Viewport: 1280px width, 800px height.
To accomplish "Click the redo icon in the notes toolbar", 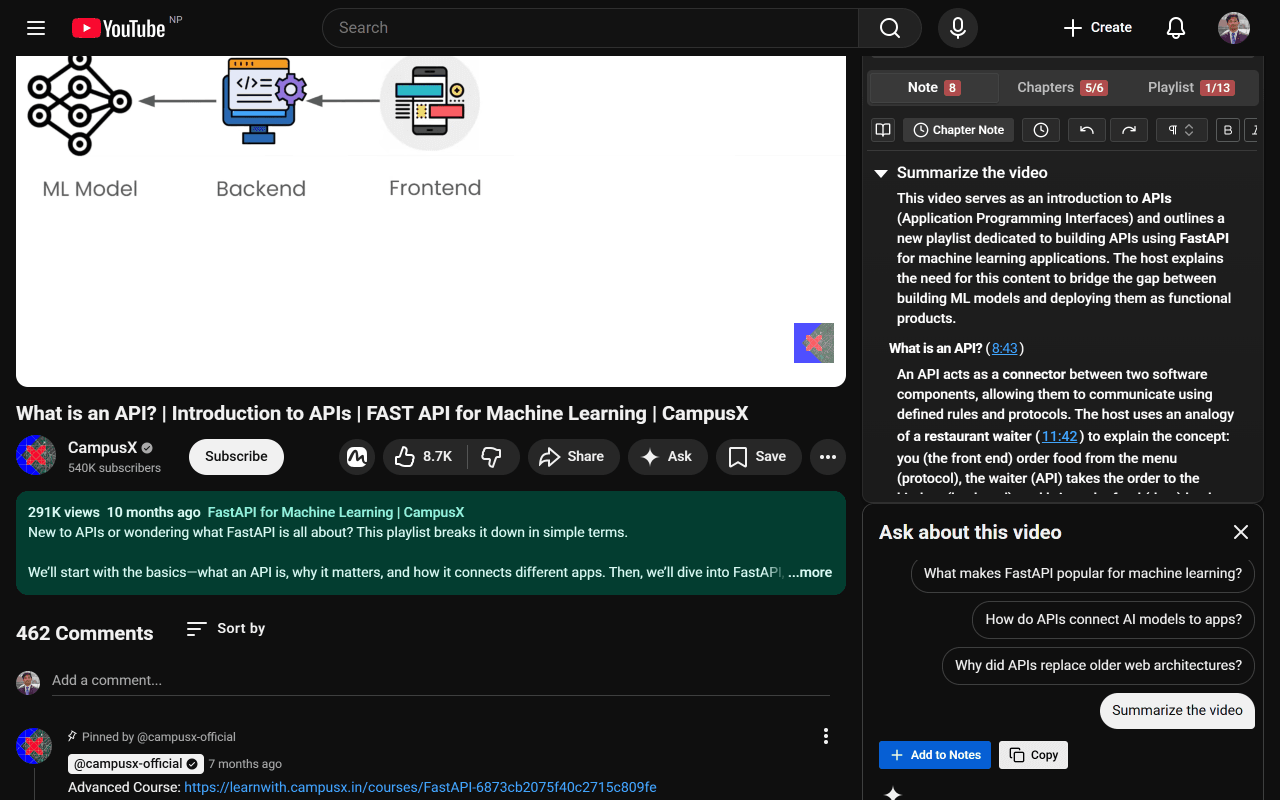I will (1129, 129).
